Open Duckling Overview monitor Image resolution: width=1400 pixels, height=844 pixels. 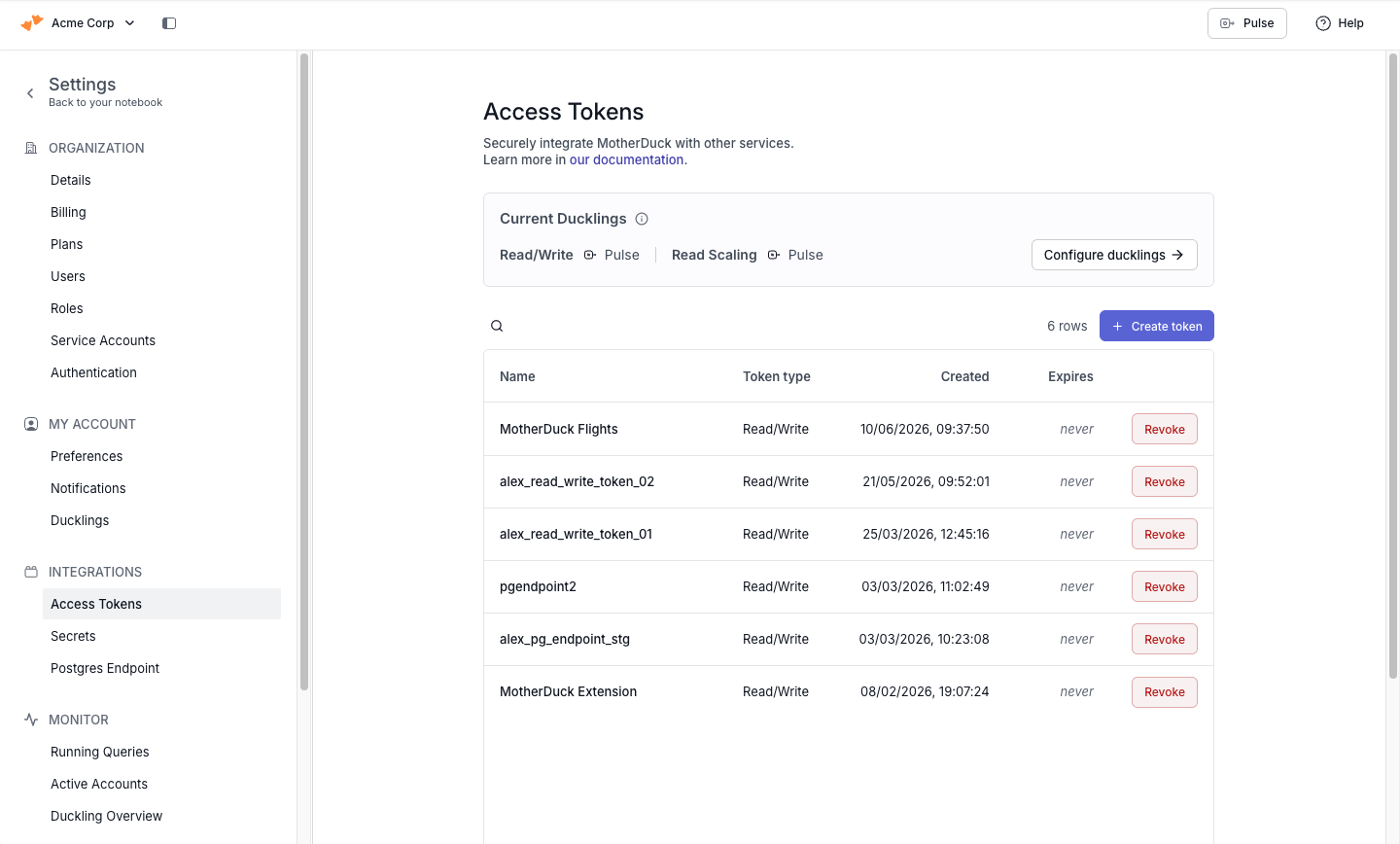pos(106,816)
